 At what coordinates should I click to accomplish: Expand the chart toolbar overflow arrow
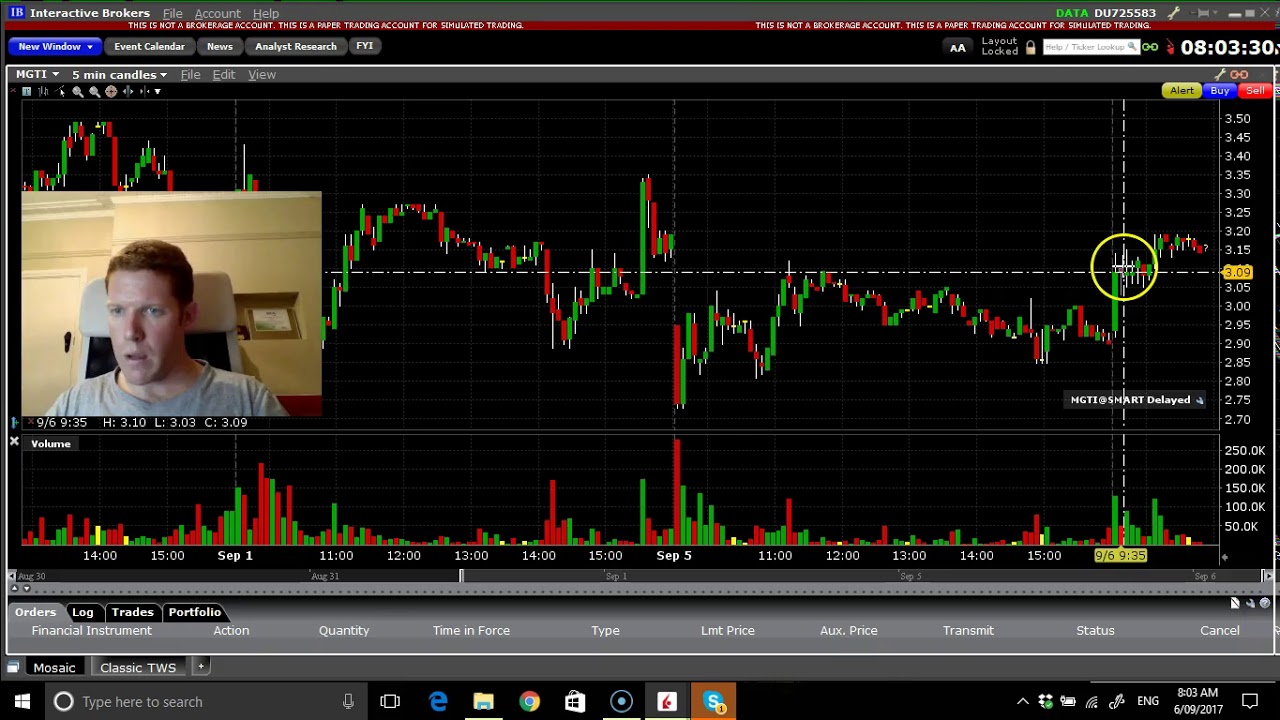click(x=157, y=91)
